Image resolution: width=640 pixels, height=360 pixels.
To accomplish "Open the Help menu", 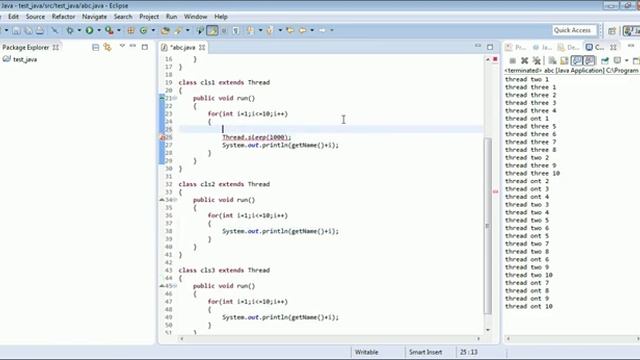I will 221,17.
